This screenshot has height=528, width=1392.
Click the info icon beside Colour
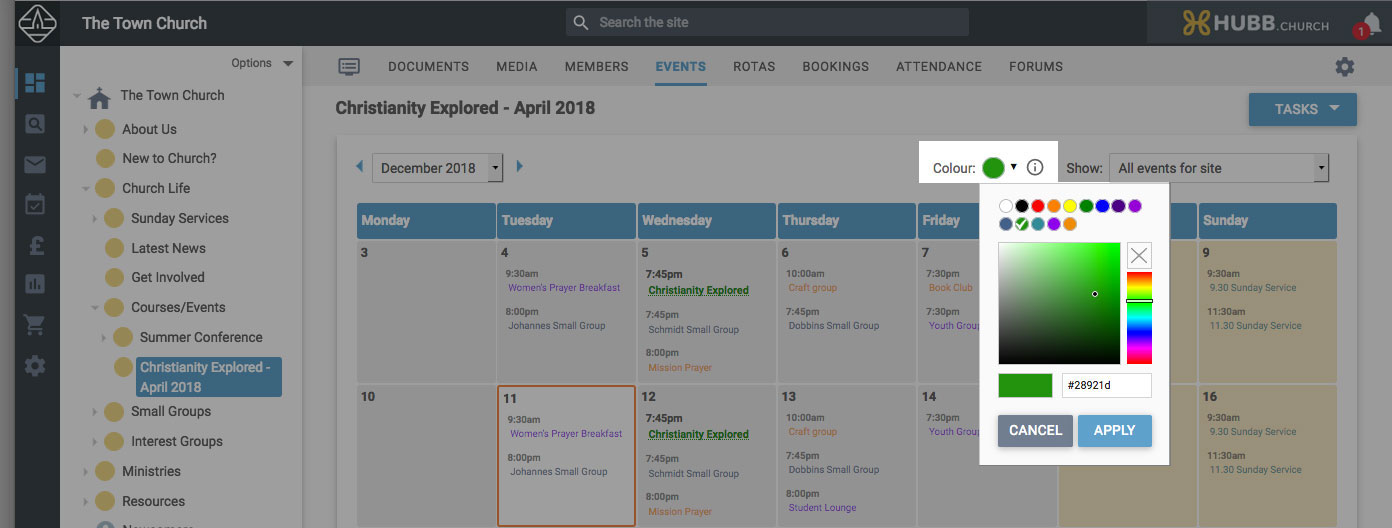point(1035,168)
